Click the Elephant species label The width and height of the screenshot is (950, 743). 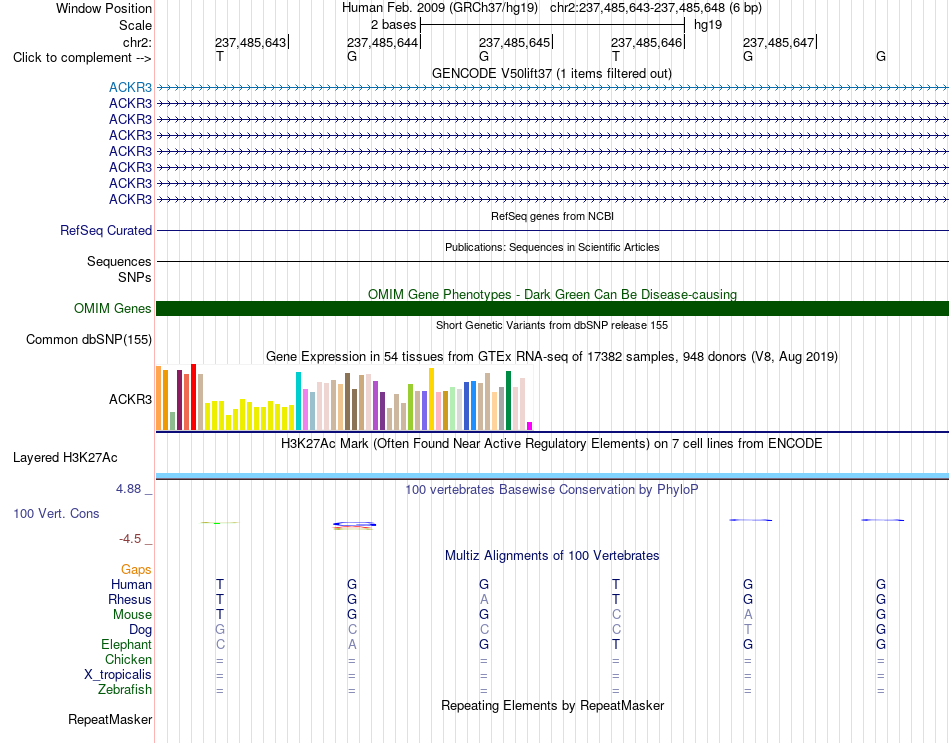(x=126, y=644)
